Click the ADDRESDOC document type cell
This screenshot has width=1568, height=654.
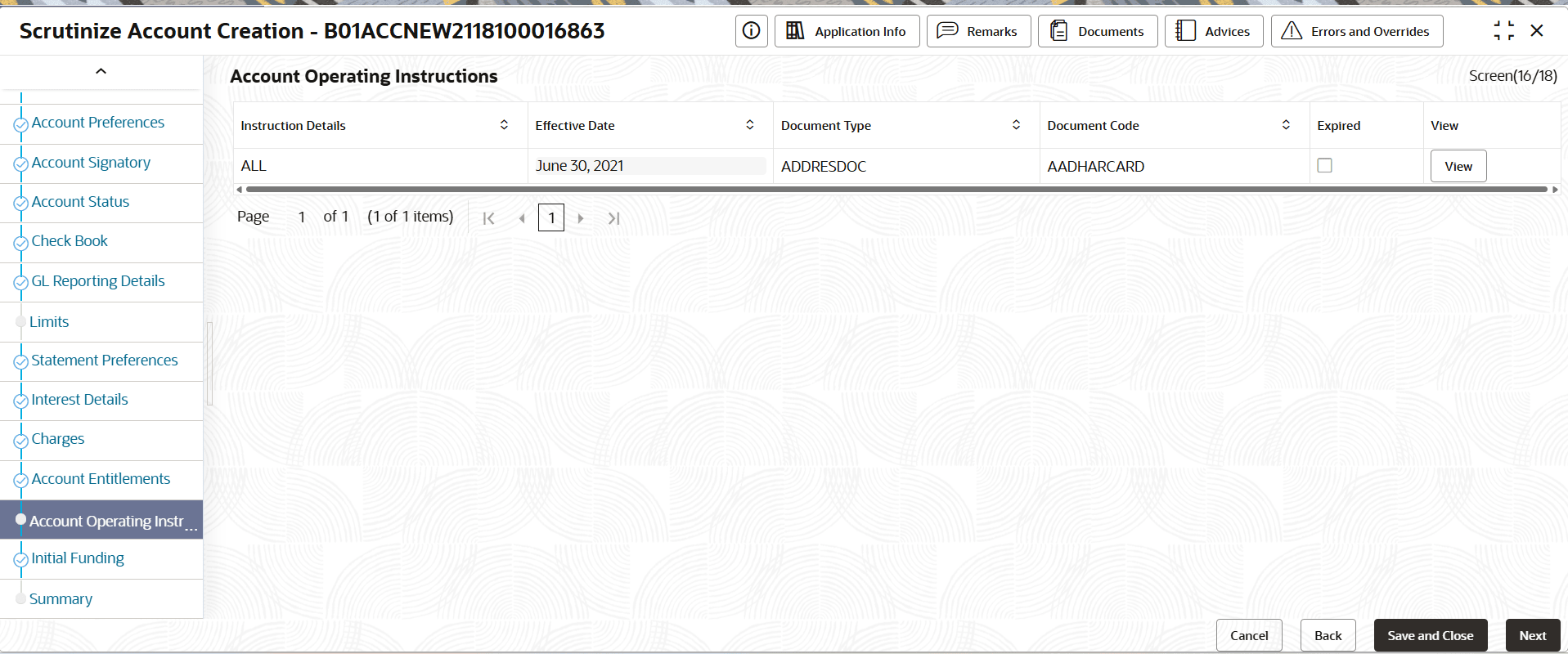[906, 166]
